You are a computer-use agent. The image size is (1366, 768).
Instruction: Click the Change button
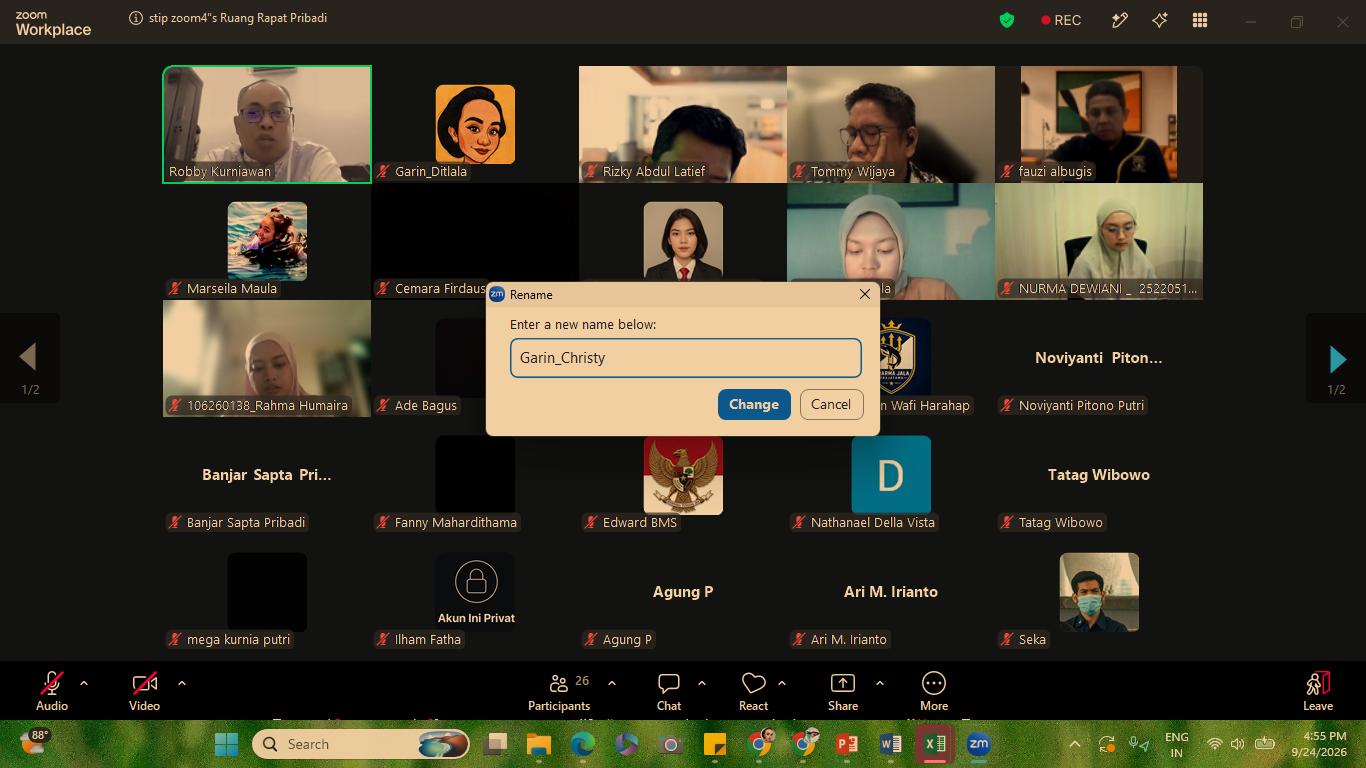[x=754, y=404]
